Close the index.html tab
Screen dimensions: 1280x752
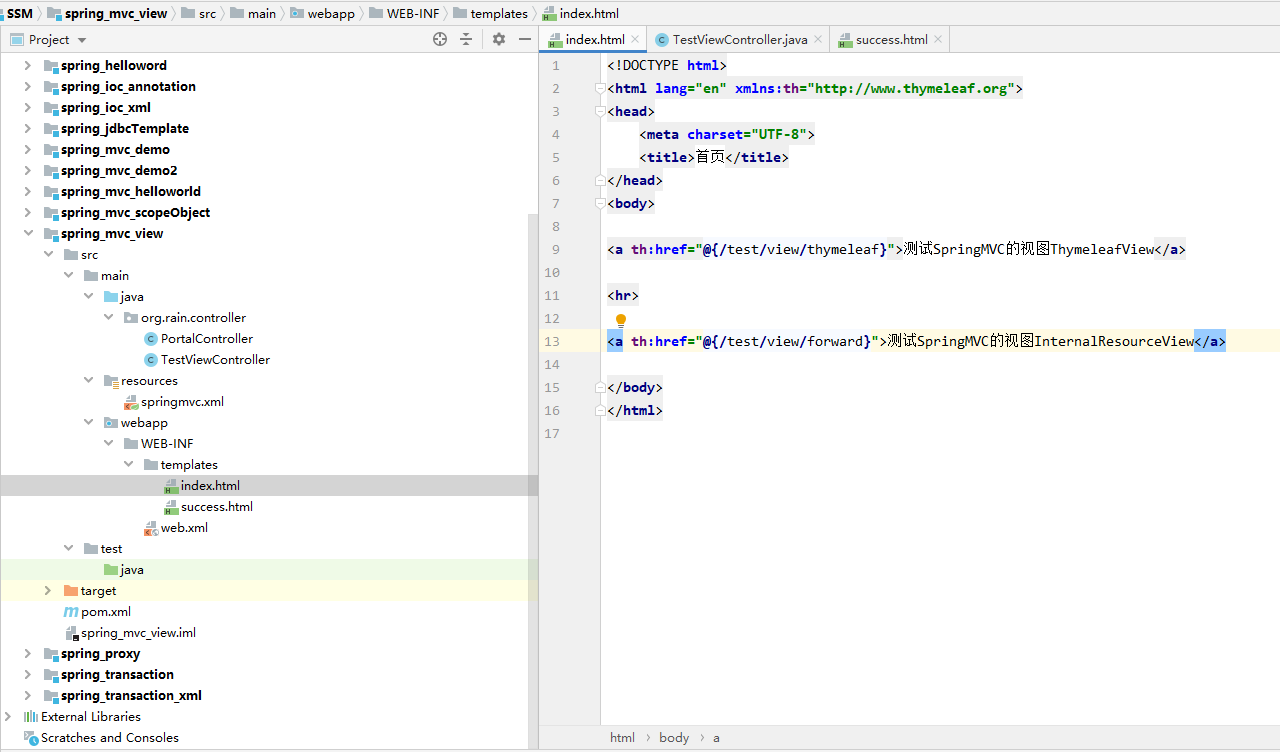pyautogui.click(x=635, y=40)
